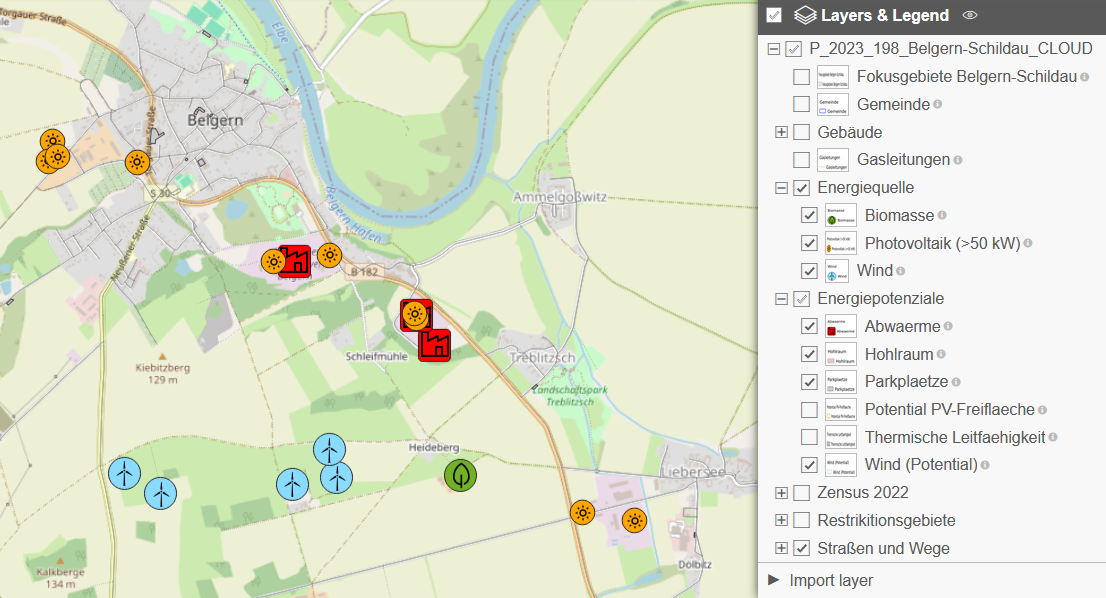This screenshot has height=598, width=1106.
Task: Click the Treblitzsch village label on the map
Action: point(542,358)
